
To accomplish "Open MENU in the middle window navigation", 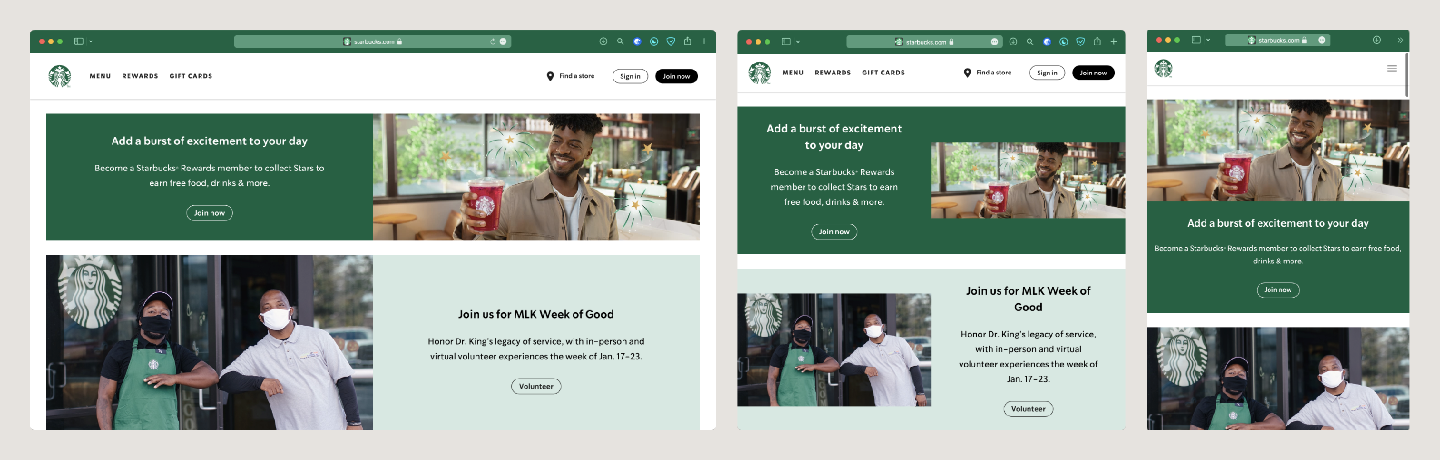I will click(x=793, y=73).
